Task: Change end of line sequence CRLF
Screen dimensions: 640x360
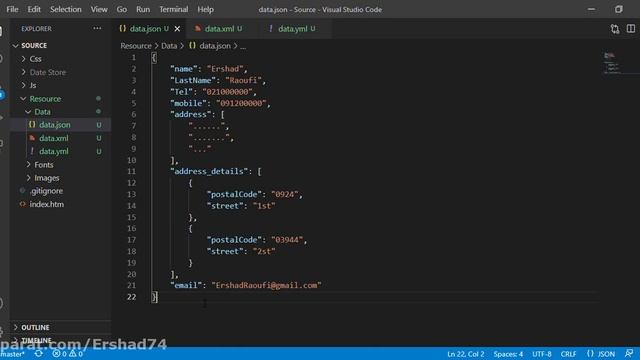Action: (568, 354)
